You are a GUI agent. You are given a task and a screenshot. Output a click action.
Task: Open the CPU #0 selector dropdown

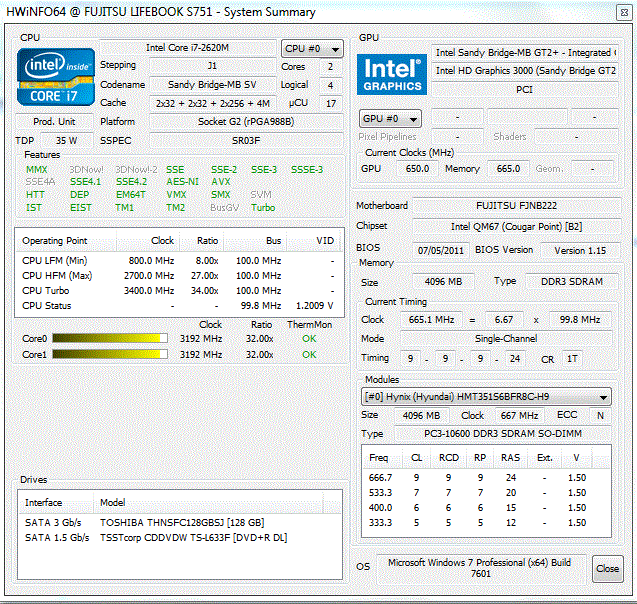(312, 49)
